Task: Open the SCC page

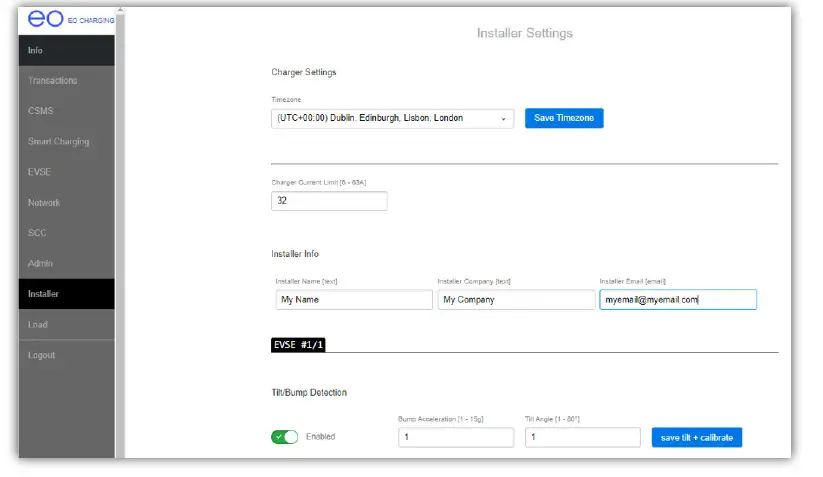Action: pos(37,233)
